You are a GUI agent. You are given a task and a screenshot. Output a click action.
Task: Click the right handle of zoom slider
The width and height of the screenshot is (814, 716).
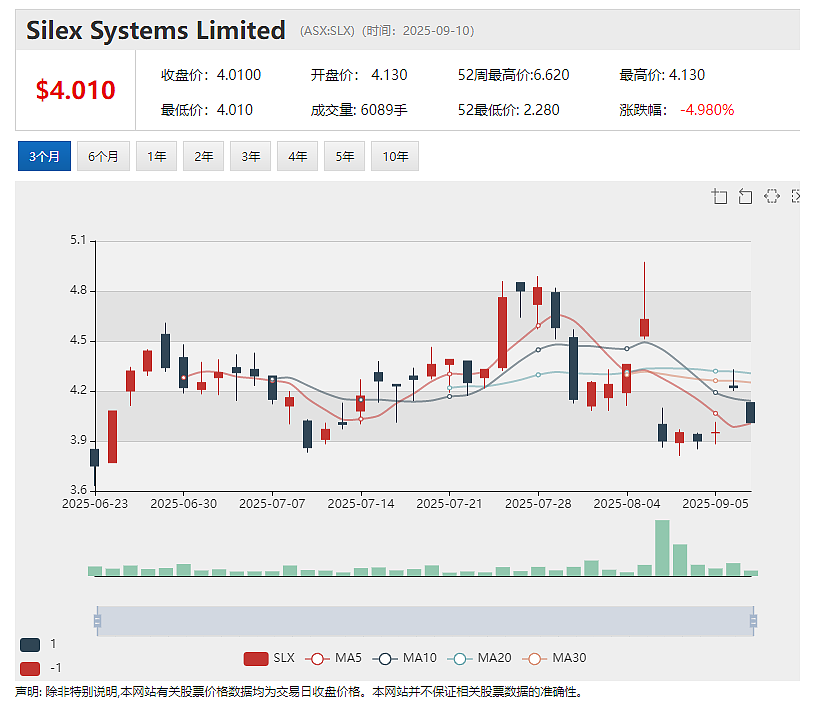pos(753,621)
